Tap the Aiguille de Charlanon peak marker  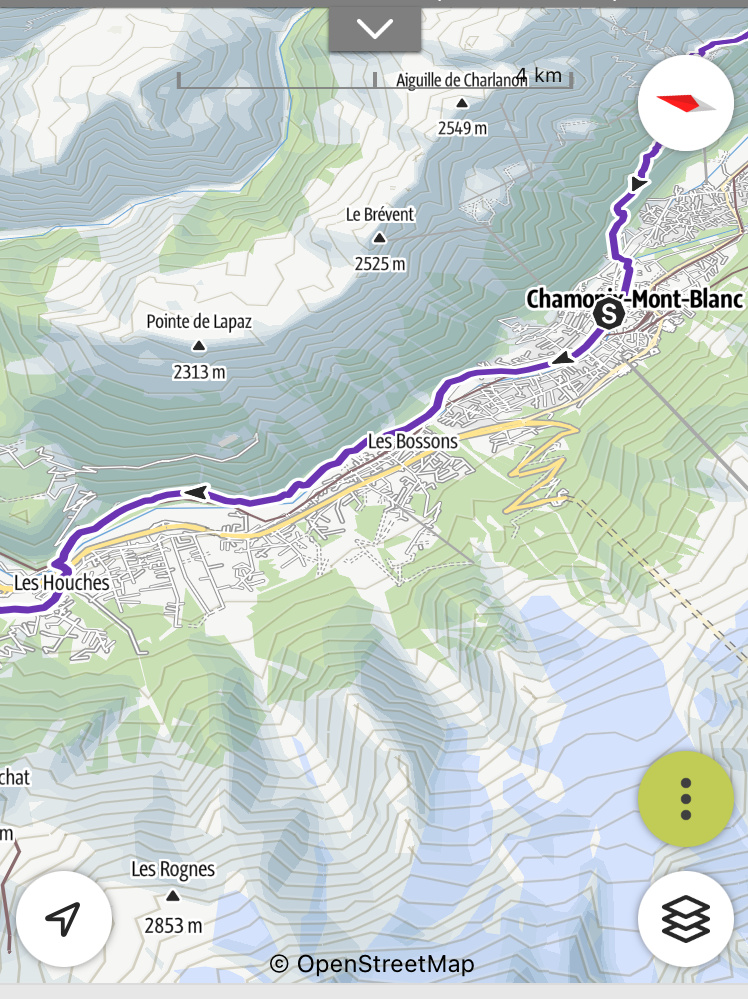pos(462,103)
